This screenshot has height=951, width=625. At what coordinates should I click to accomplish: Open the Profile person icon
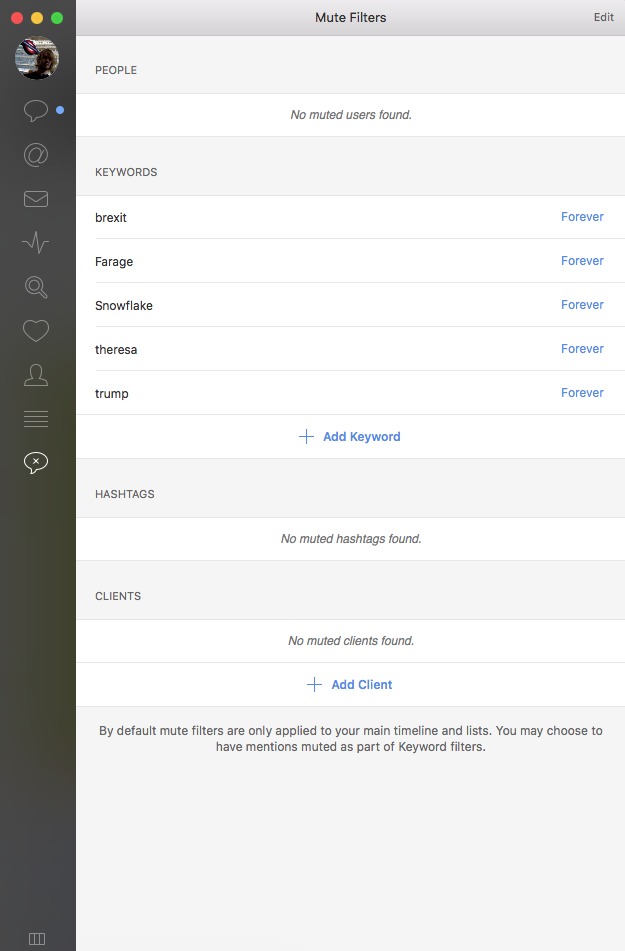tap(36, 375)
